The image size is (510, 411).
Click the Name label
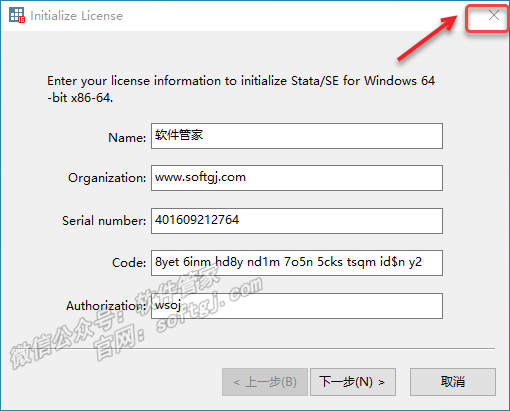point(127,137)
